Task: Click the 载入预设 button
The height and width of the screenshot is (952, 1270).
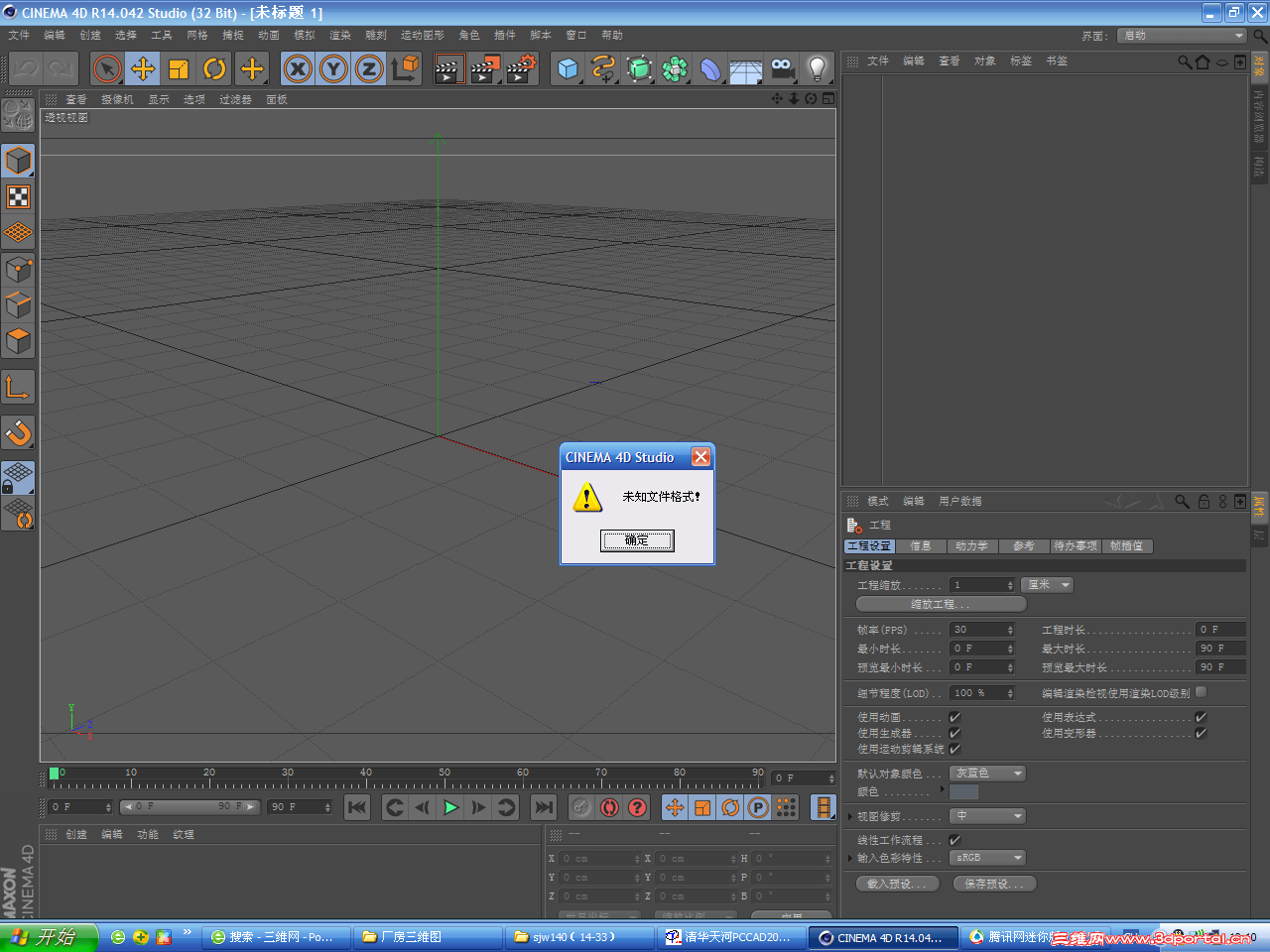Action: [897, 884]
